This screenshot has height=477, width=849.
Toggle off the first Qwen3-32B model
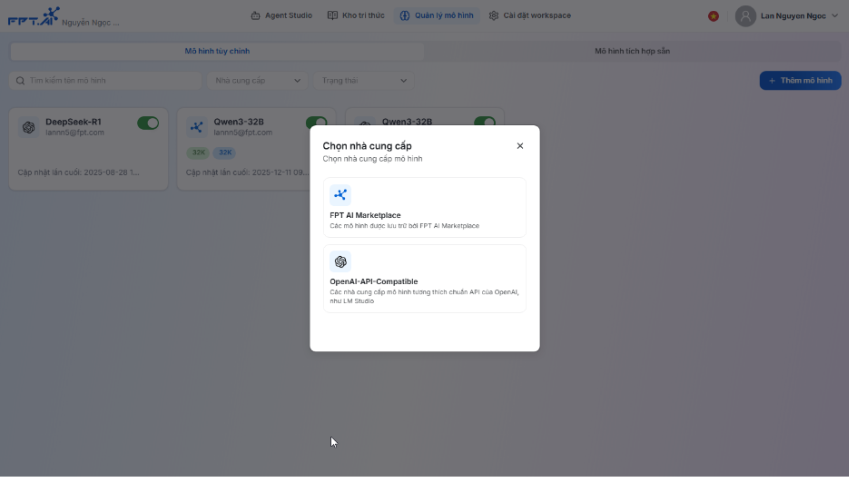click(316, 123)
